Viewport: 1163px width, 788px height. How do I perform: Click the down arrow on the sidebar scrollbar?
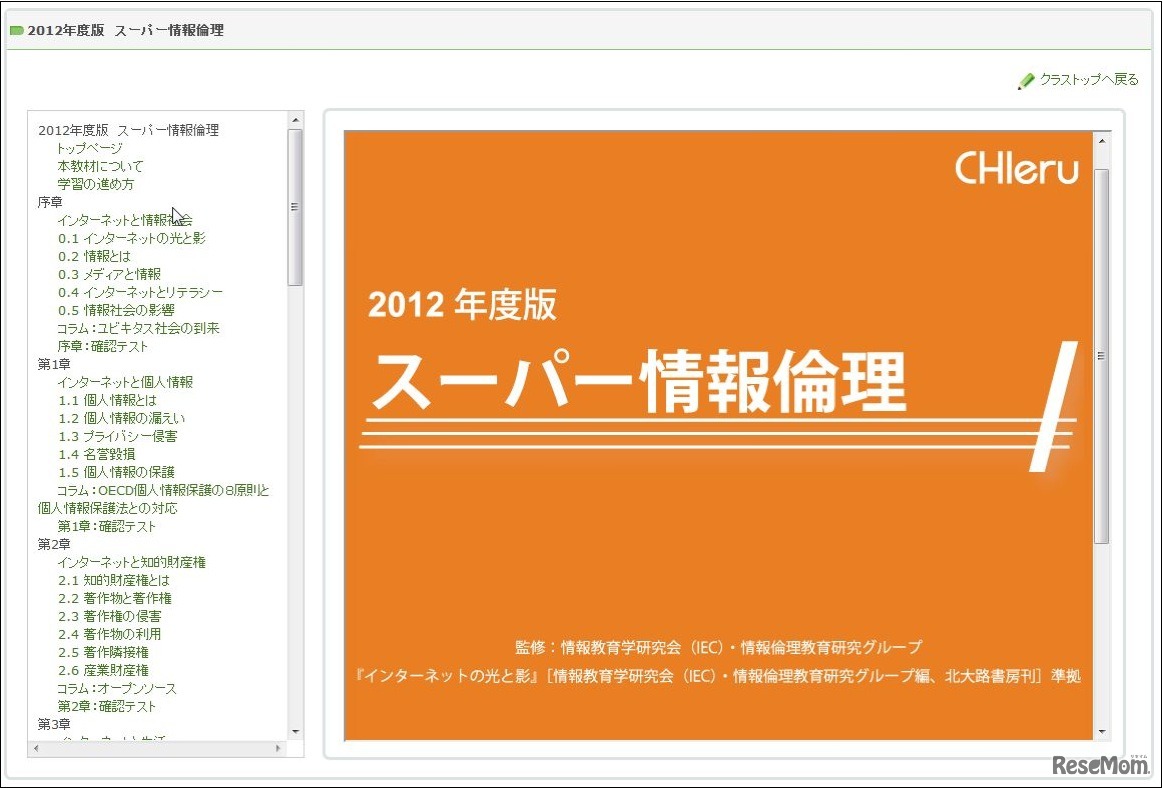[x=294, y=729]
